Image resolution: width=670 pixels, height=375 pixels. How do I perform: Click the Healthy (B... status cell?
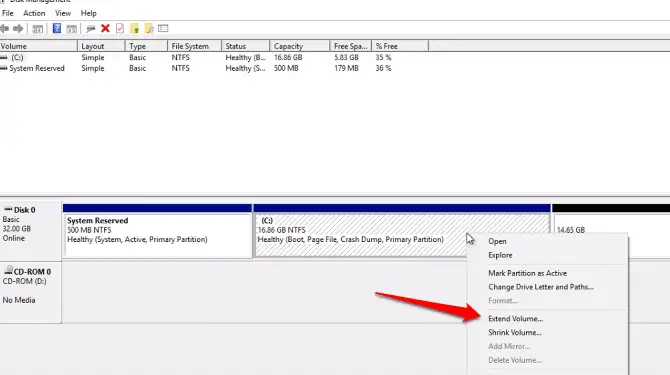[x=246, y=57]
